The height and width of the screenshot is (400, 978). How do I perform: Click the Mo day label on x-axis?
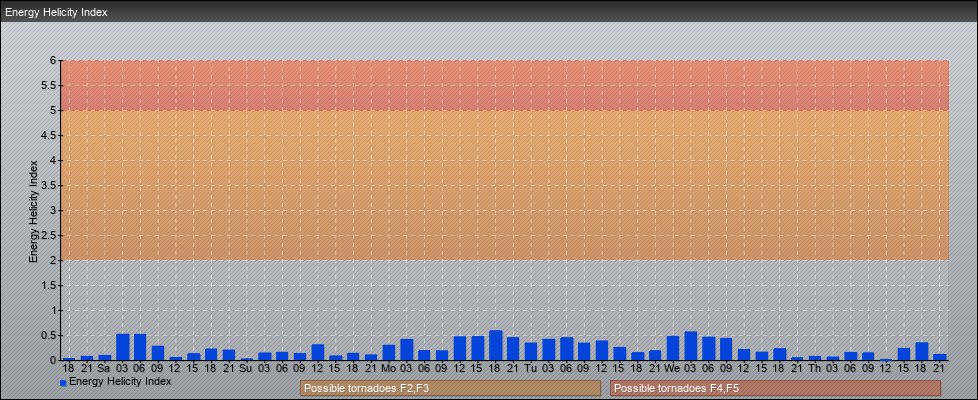[389, 368]
